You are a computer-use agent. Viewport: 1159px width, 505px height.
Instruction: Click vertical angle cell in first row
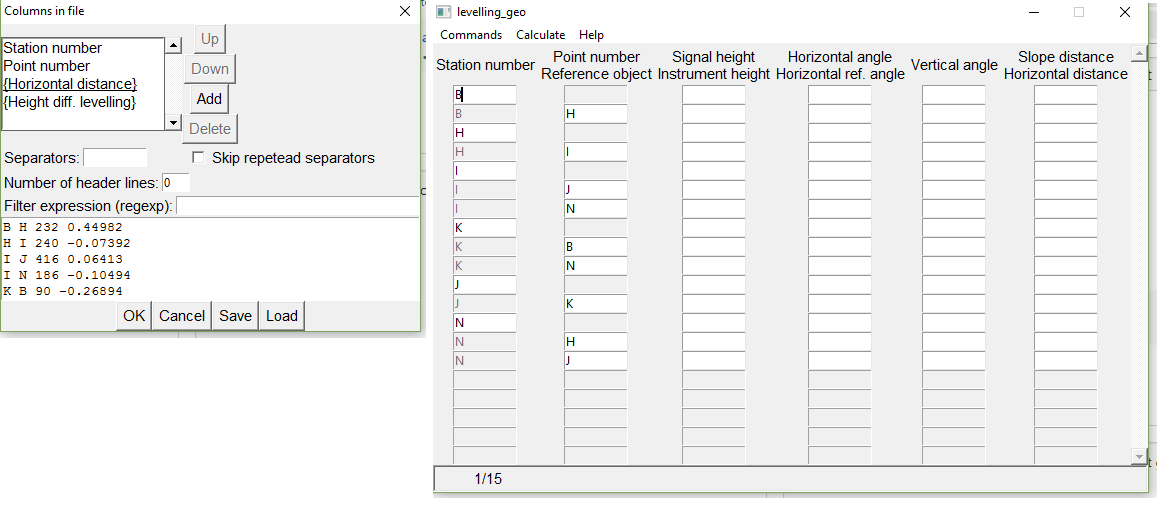coord(954,95)
